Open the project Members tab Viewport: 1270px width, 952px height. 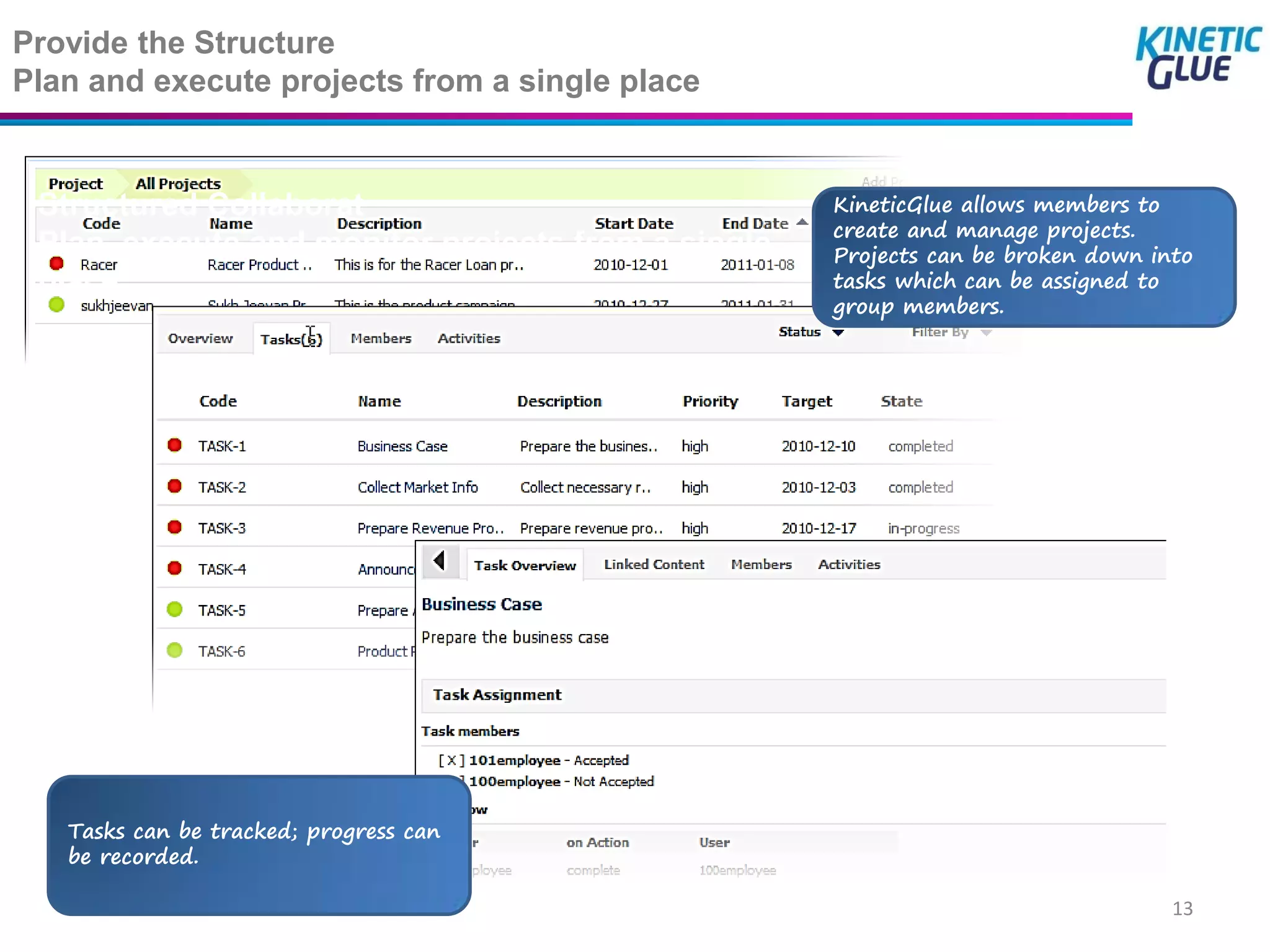click(381, 338)
